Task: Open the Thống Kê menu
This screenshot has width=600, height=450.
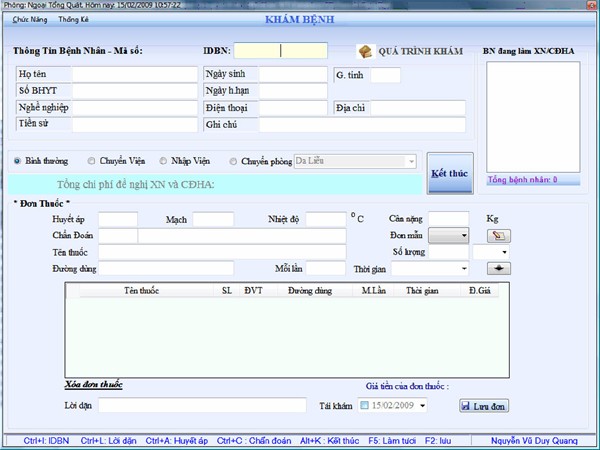Action: click(x=74, y=19)
